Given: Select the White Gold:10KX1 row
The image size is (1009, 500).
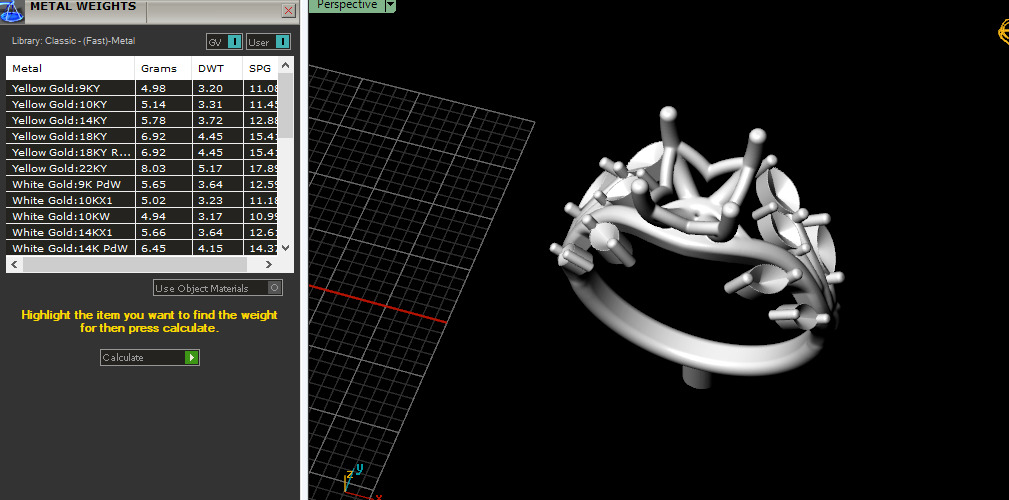Looking at the screenshot, I should [142, 201].
